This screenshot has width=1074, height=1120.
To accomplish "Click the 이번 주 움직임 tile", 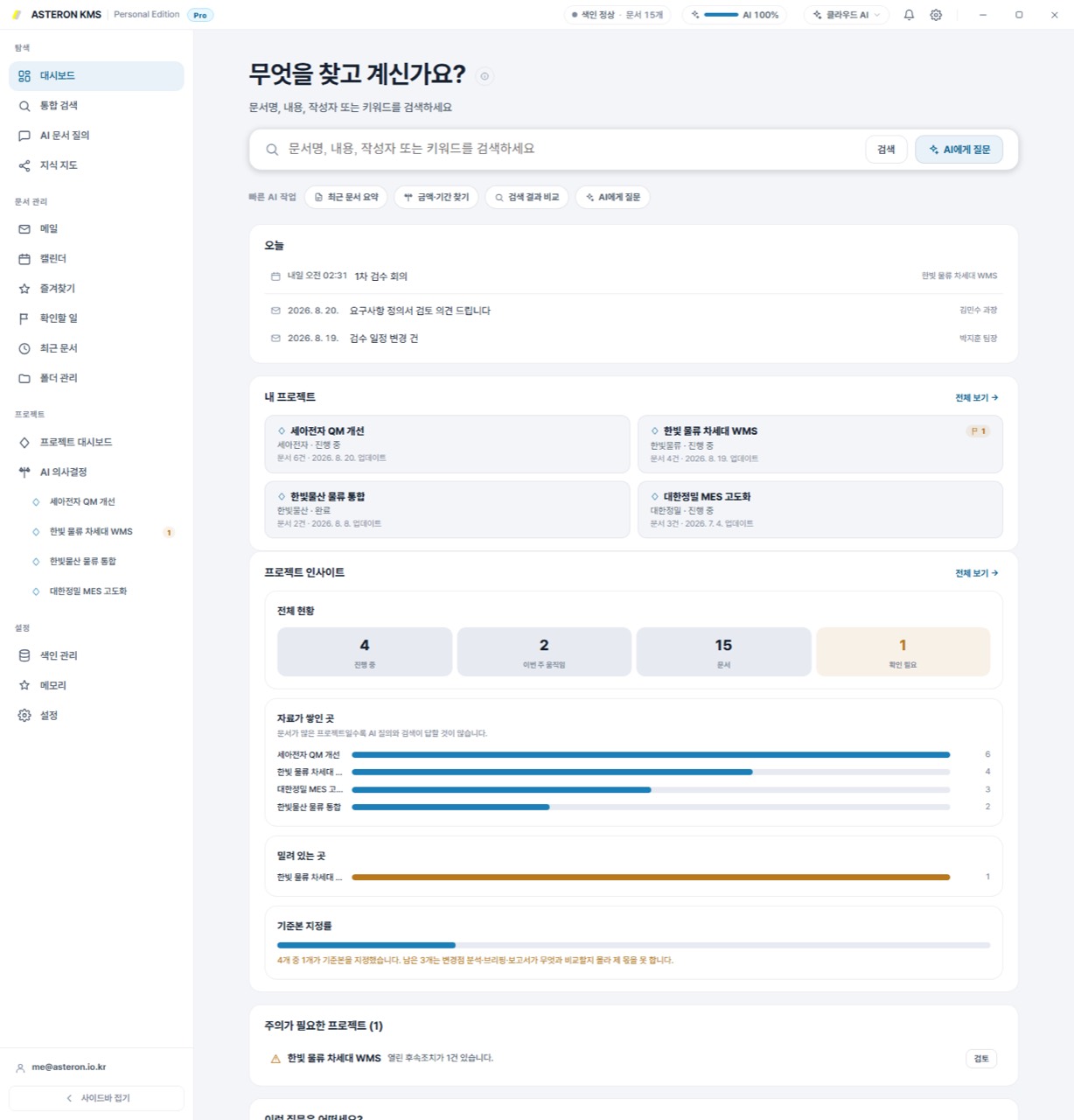I will pyautogui.click(x=544, y=652).
